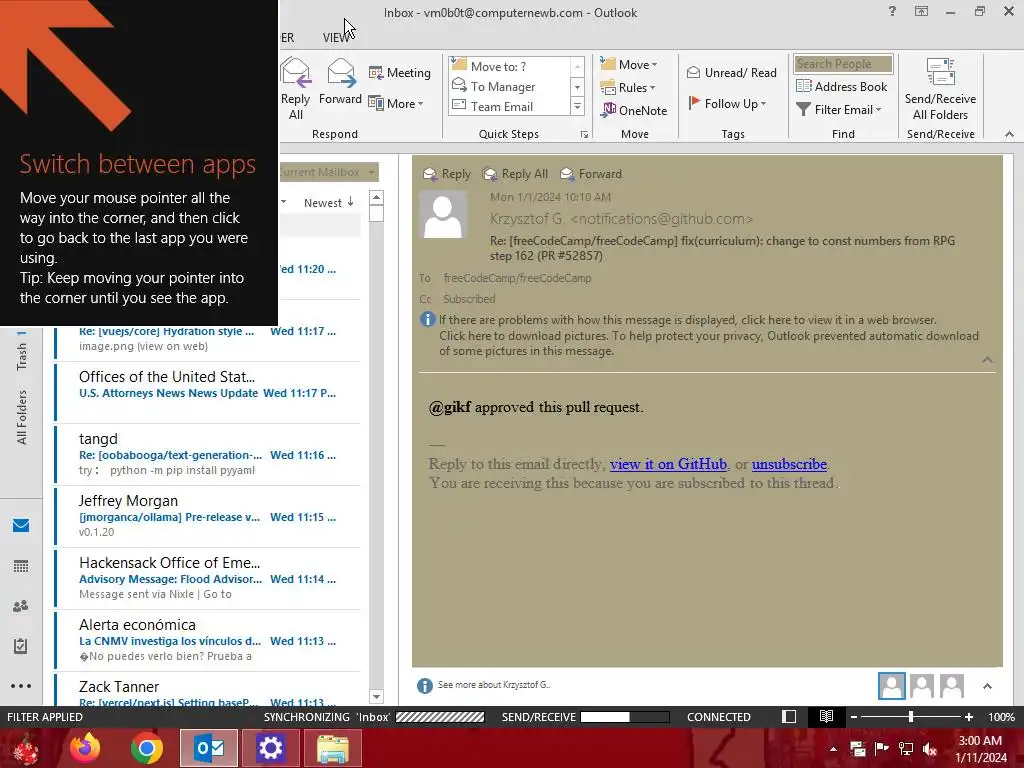Open Chrome from the taskbar
Screen dimensions: 1024x768
point(146,748)
